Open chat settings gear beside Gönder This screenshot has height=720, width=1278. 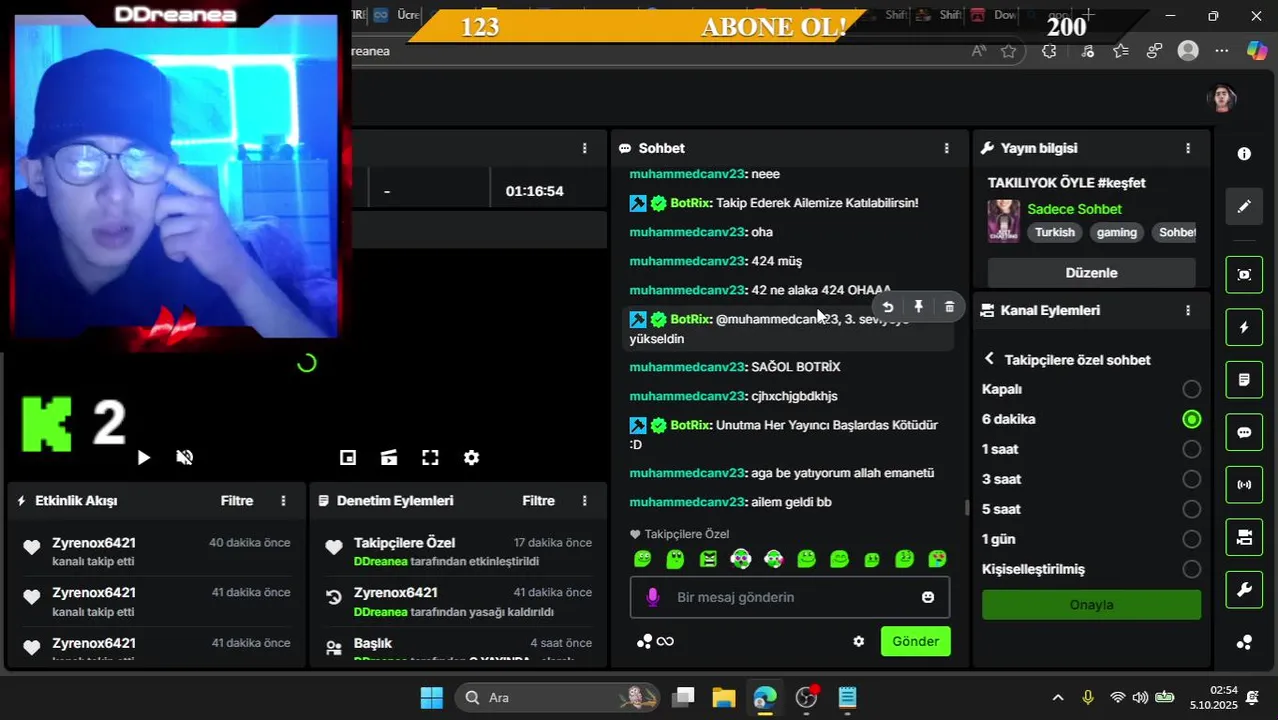[x=858, y=641]
